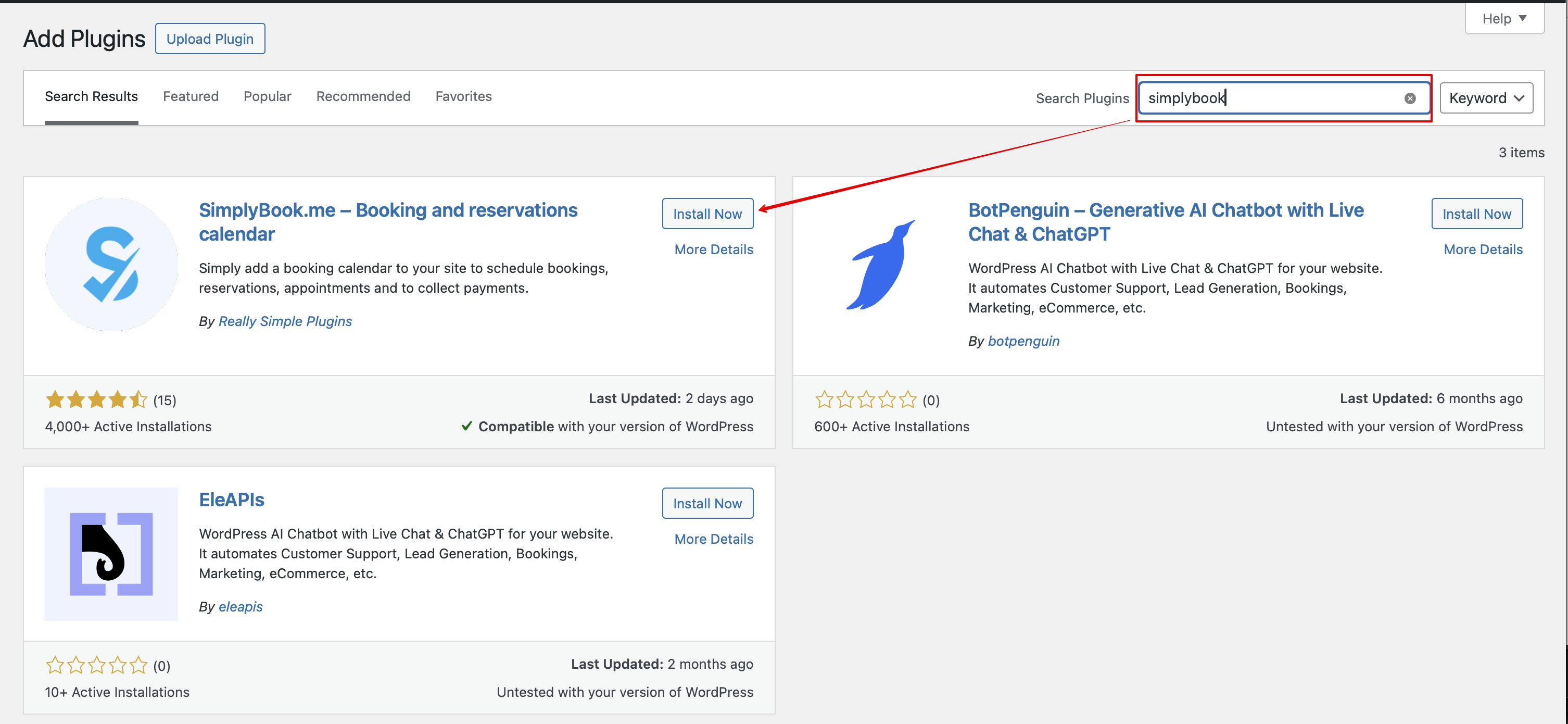
Task: Install the EleAPIs plugin
Action: click(x=707, y=503)
